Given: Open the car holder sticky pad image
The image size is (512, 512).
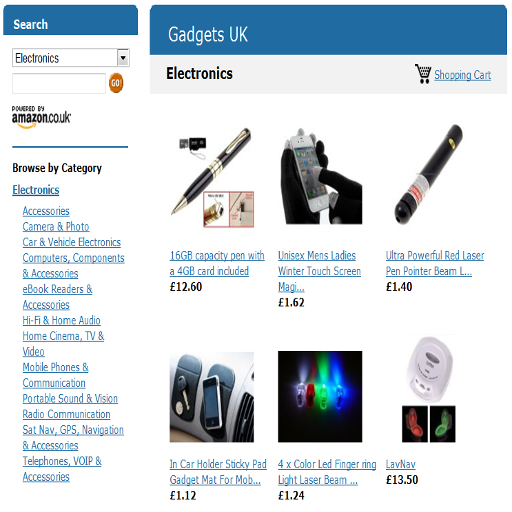Looking at the screenshot, I should 212,397.
